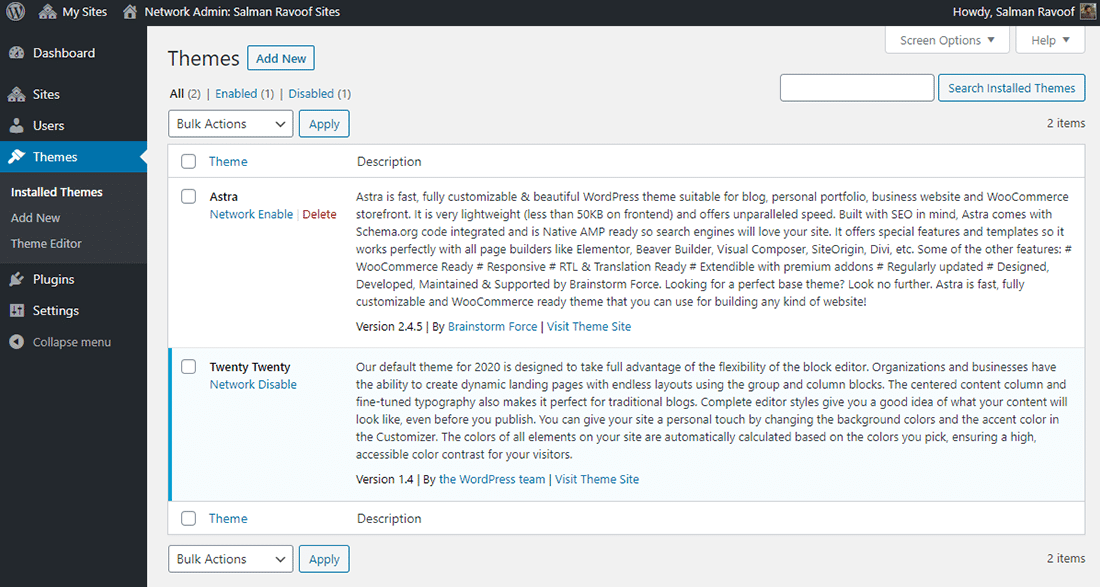Select the Sites menu icon
Image resolution: width=1100 pixels, height=587 pixels.
(18, 94)
